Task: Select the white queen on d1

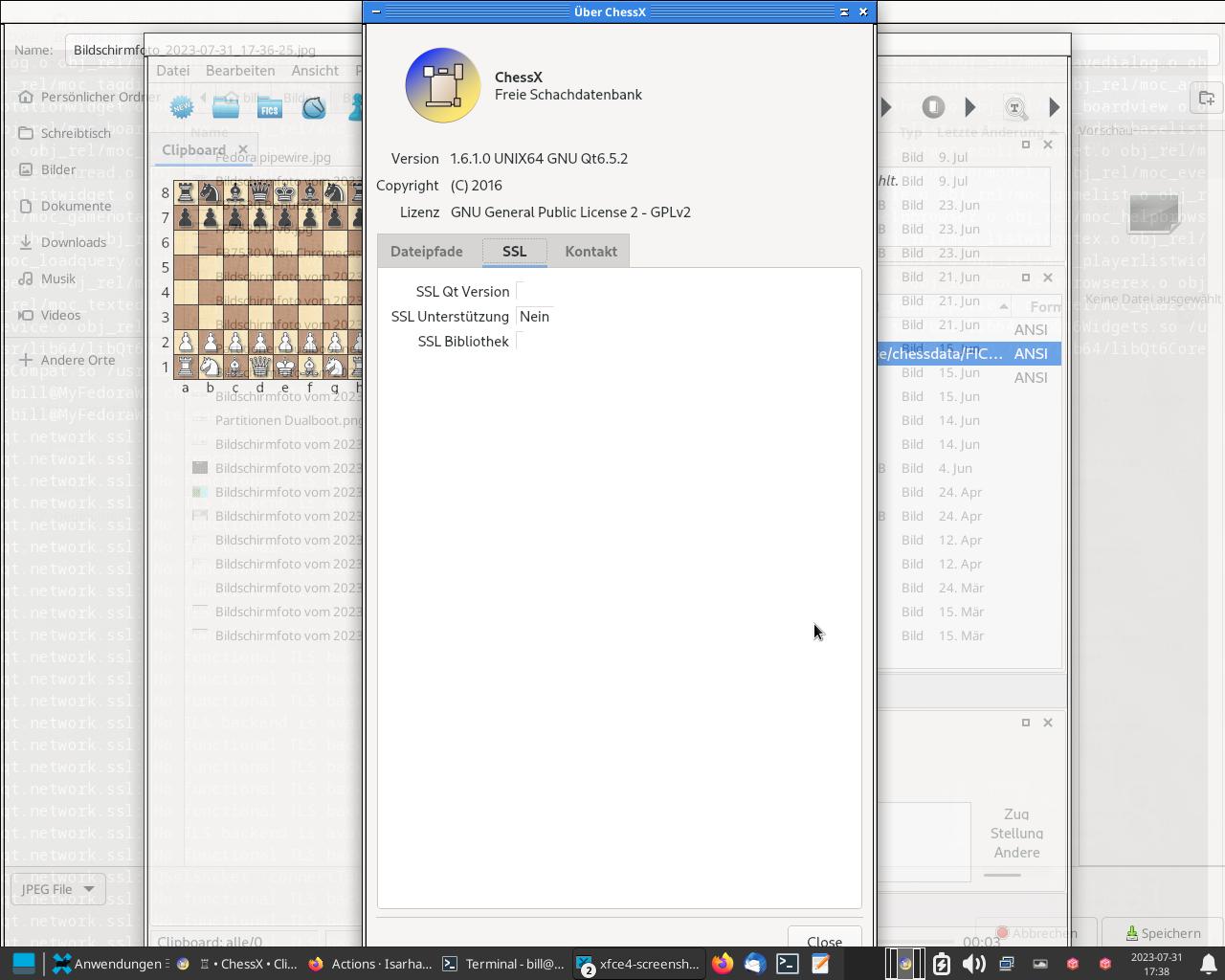Action: [260, 367]
